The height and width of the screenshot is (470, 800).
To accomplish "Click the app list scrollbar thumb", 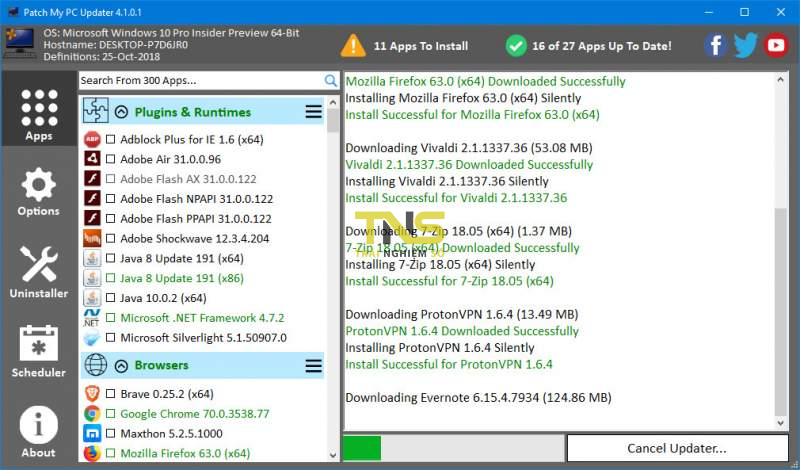I will coord(333,120).
